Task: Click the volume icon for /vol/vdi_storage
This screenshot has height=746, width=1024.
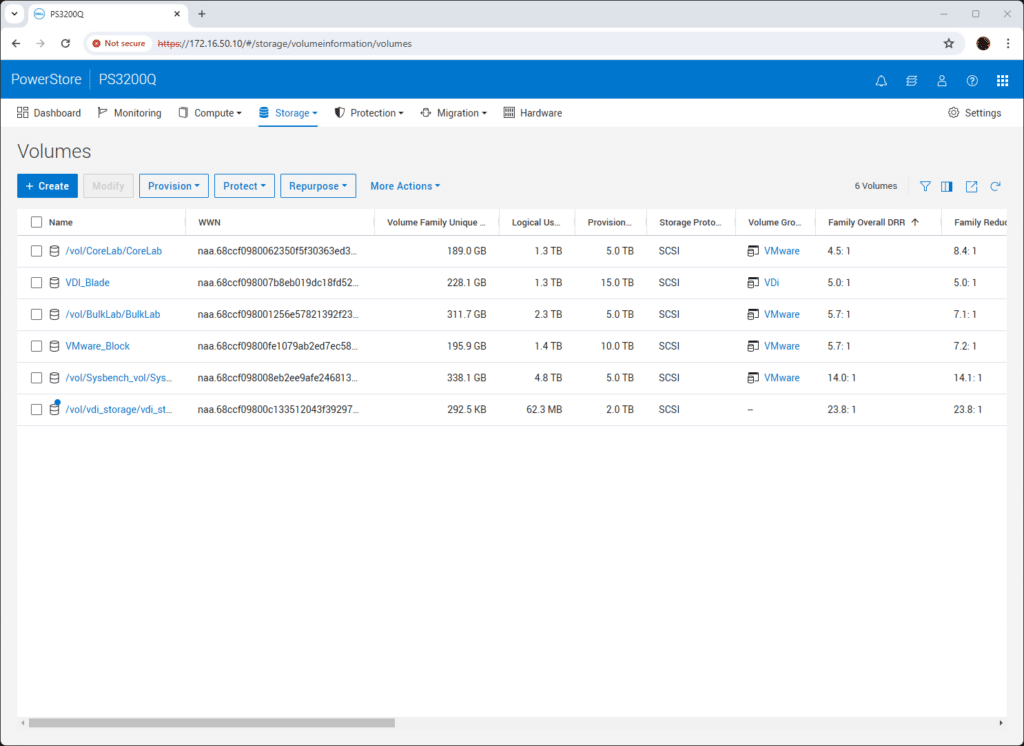Action: point(55,409)
